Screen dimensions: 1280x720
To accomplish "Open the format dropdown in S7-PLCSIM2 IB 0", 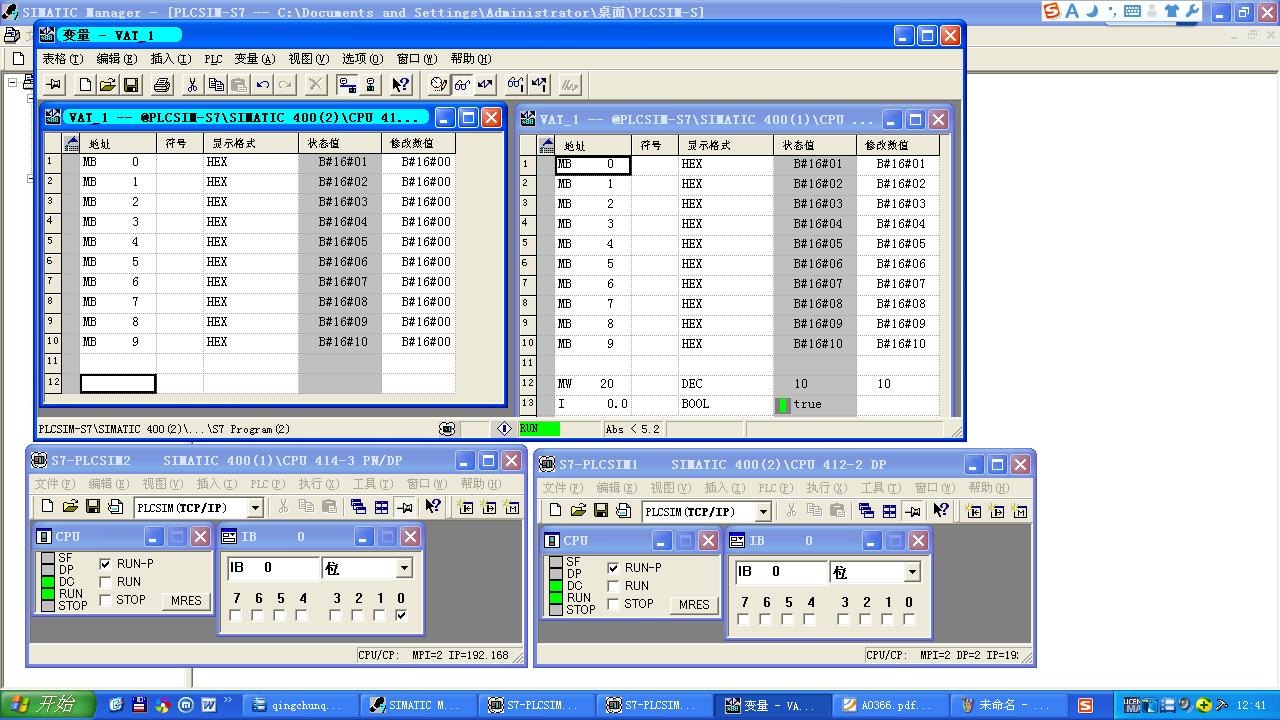I will click(404, 568).
